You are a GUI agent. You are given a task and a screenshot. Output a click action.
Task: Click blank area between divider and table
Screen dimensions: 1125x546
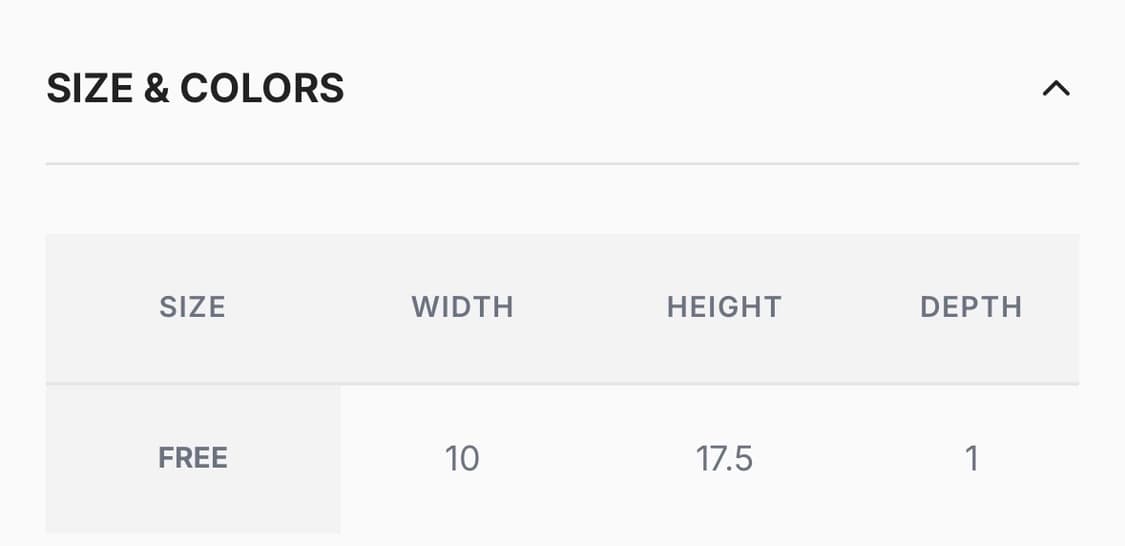562,199
